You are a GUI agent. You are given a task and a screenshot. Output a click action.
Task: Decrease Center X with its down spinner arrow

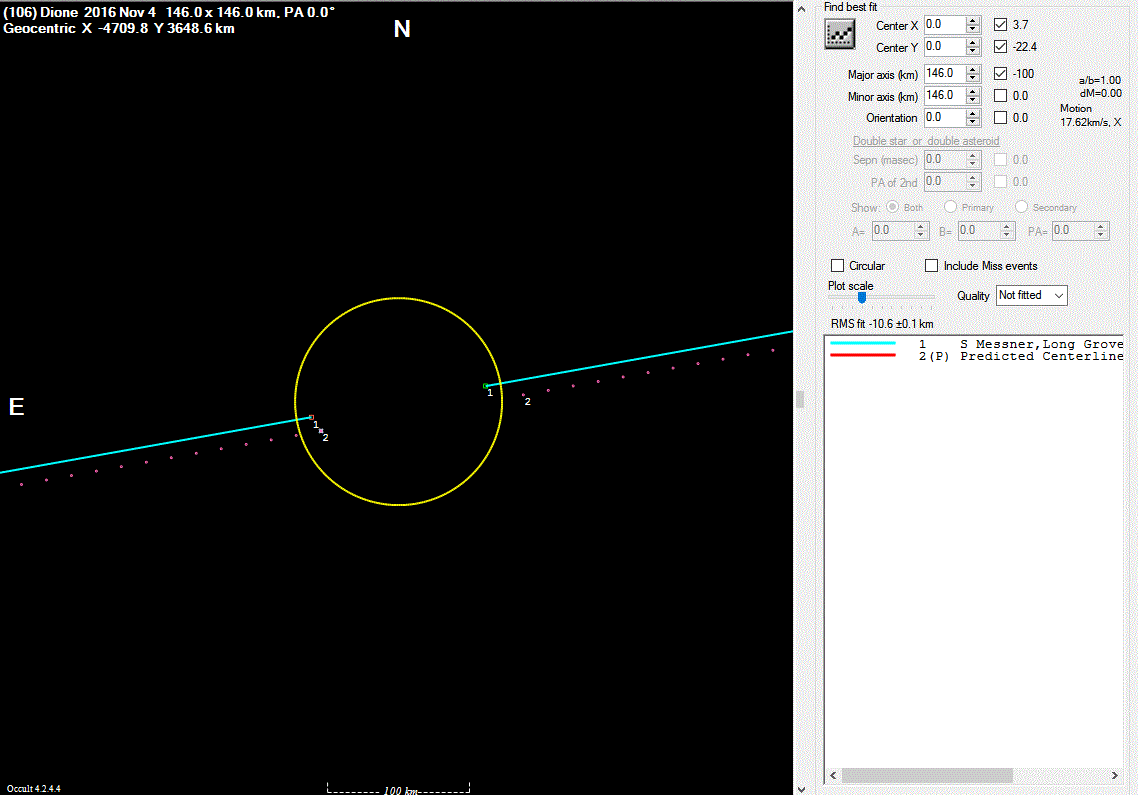coord(973,30)
